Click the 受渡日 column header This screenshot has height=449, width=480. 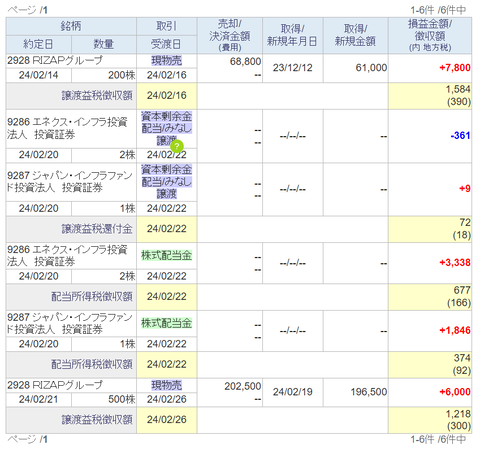(x=166, y=44)
